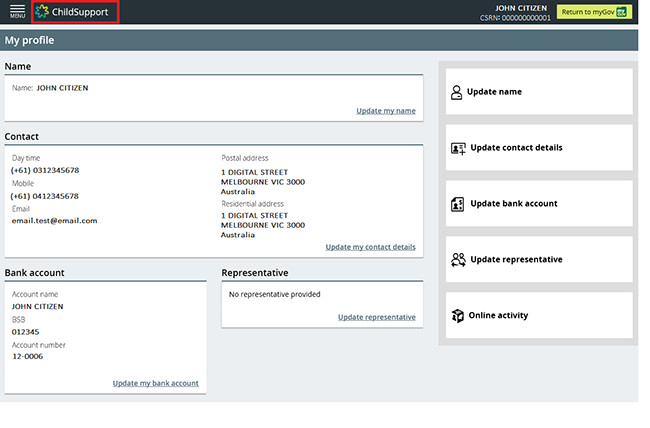
Task: Click the Update contact details card icon
Action: (458, 148)
